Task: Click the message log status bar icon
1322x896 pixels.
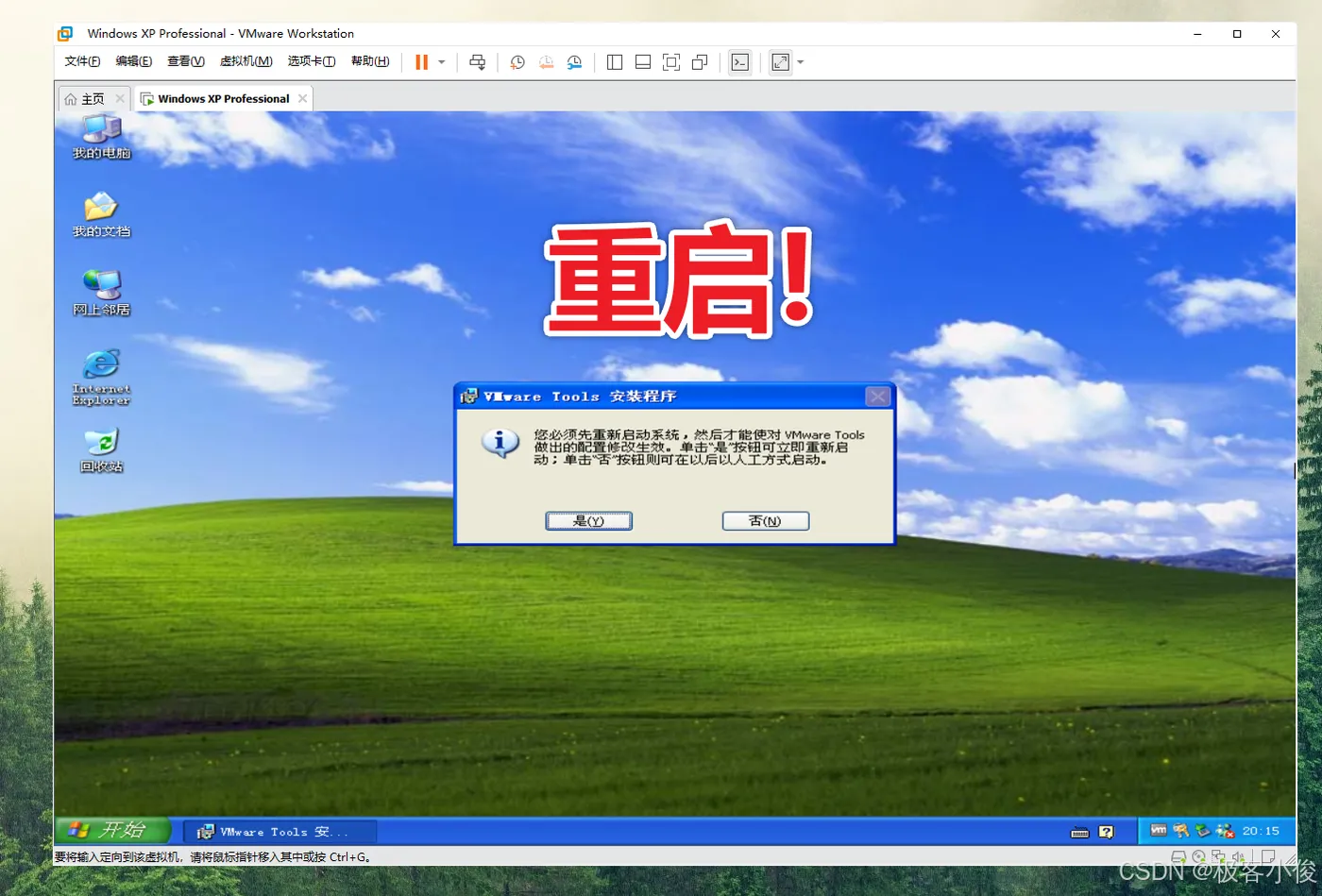Action: click(1267, 856)
